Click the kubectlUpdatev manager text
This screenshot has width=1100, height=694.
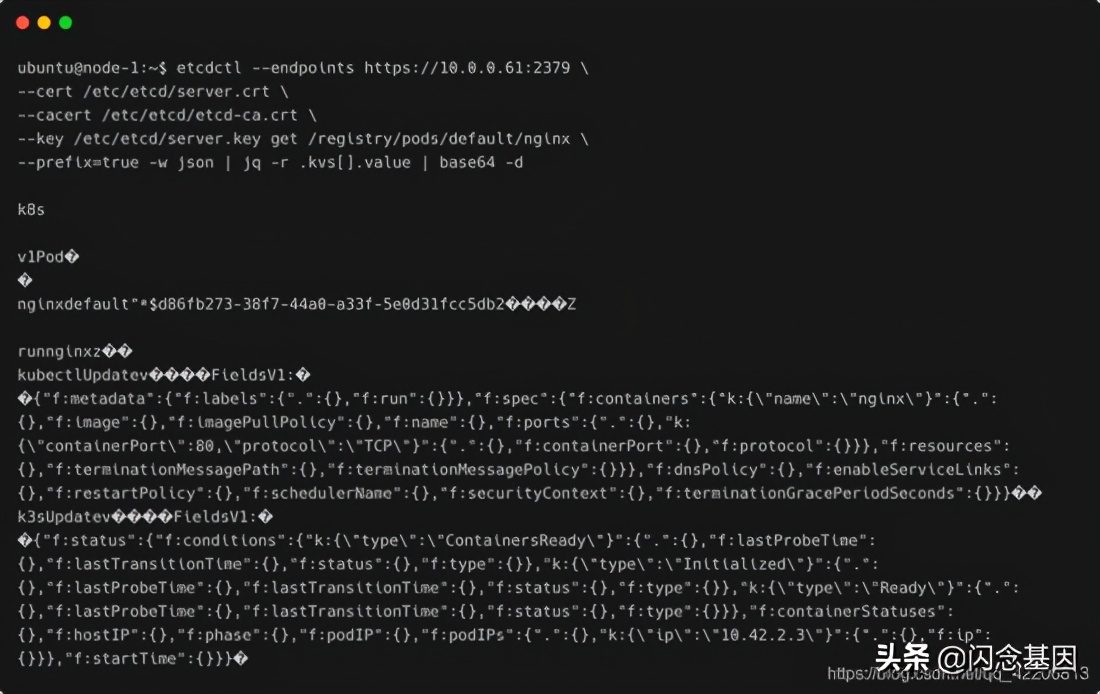[x=83, y=375]
